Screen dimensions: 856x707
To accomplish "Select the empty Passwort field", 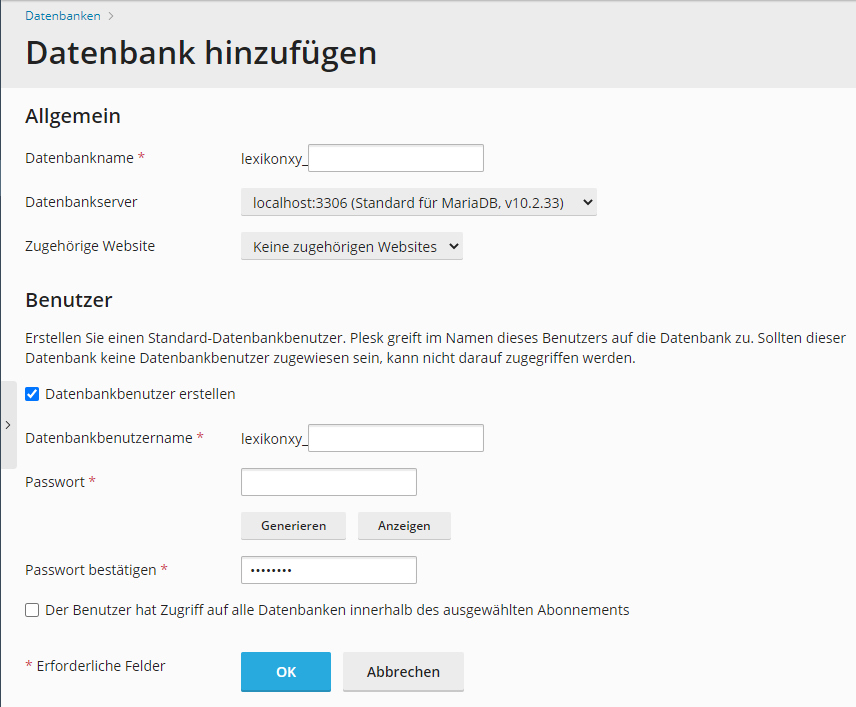I will point(328,482).
